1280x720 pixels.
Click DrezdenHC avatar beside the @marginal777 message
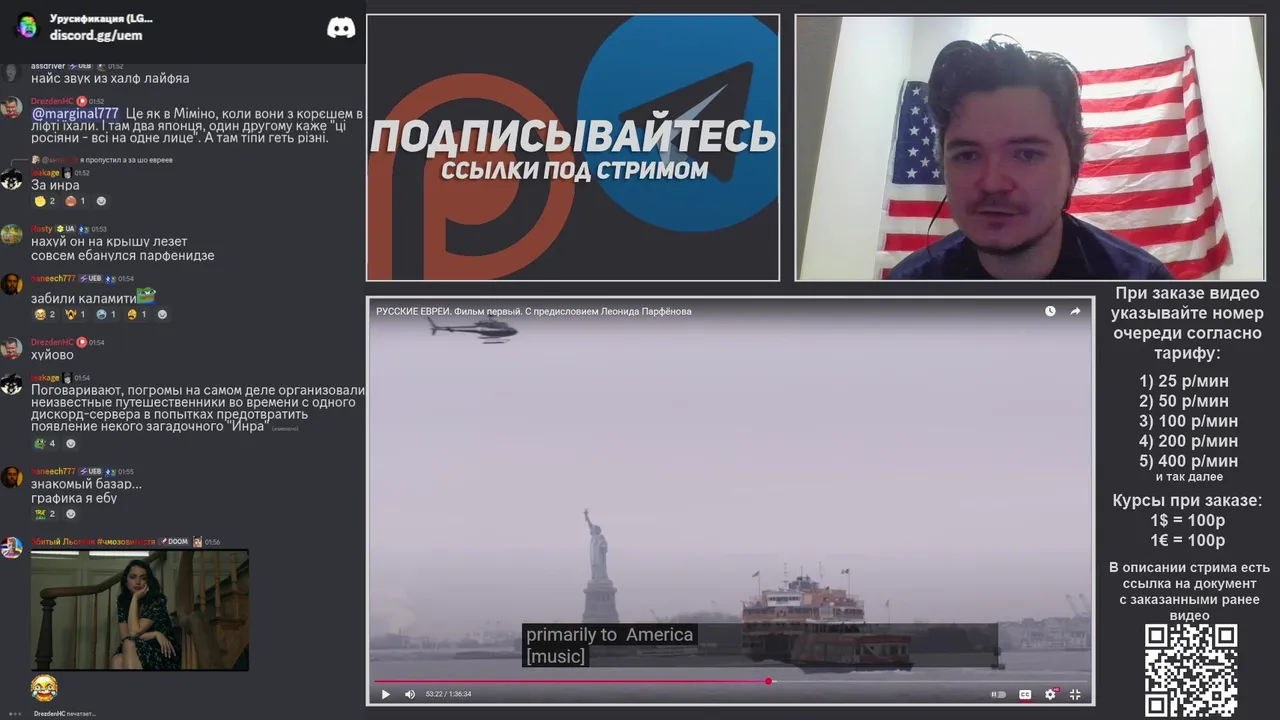[11, 107]
